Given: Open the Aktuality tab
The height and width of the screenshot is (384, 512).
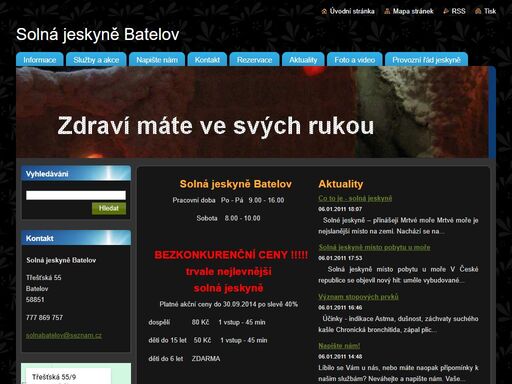Looking at the screenshot, I should point(303,60).
